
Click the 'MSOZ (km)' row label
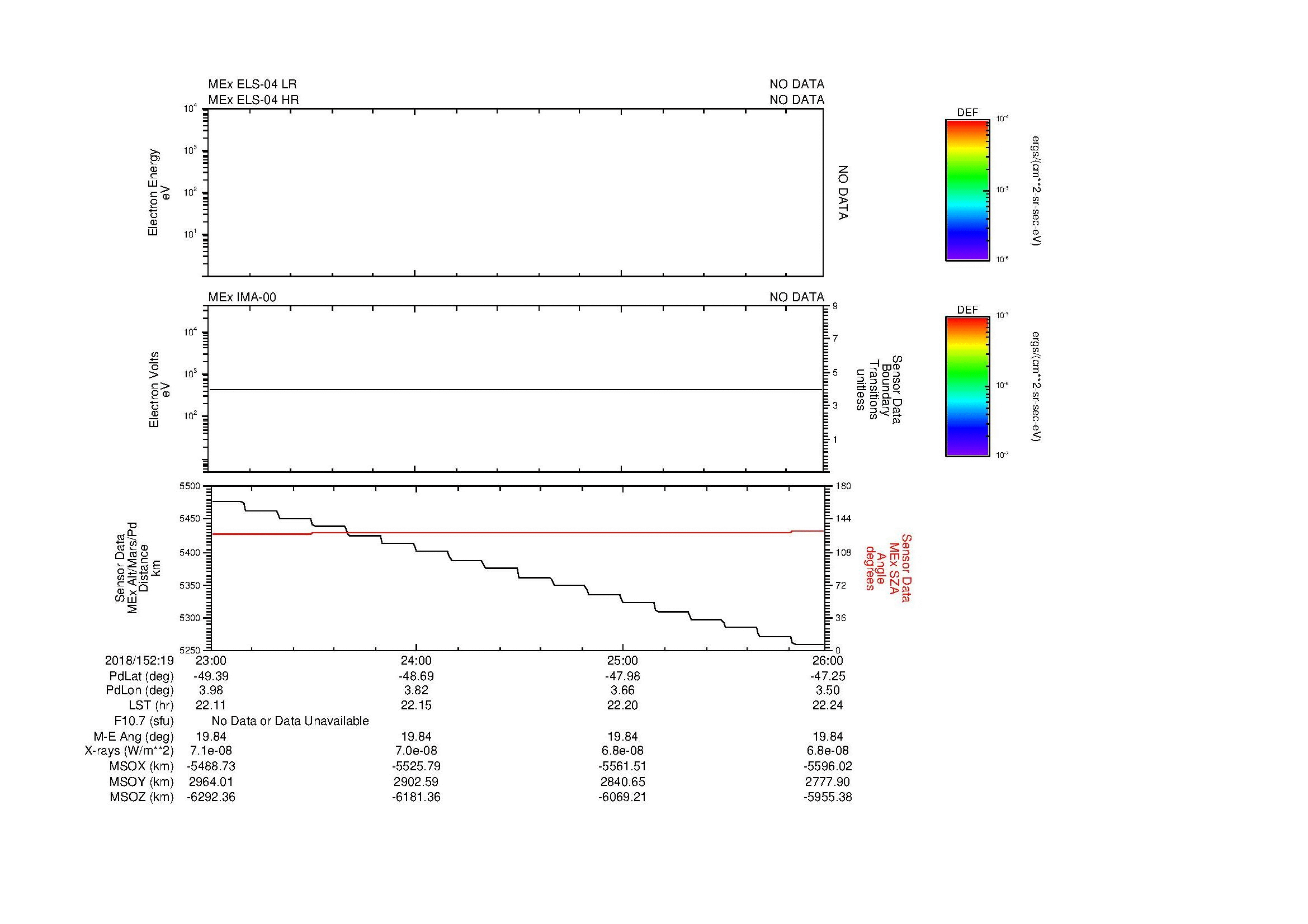point(141,798)
